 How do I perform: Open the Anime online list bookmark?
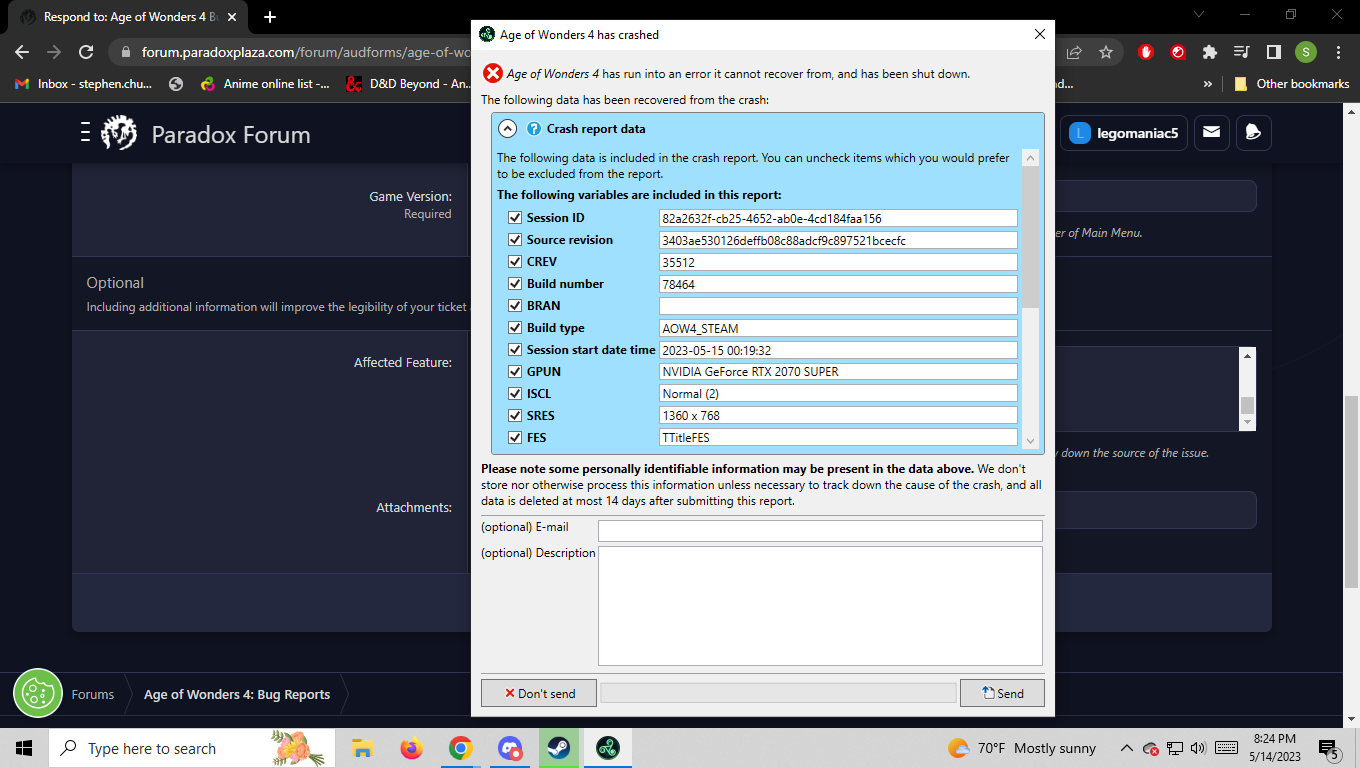[x=264, y=84]
